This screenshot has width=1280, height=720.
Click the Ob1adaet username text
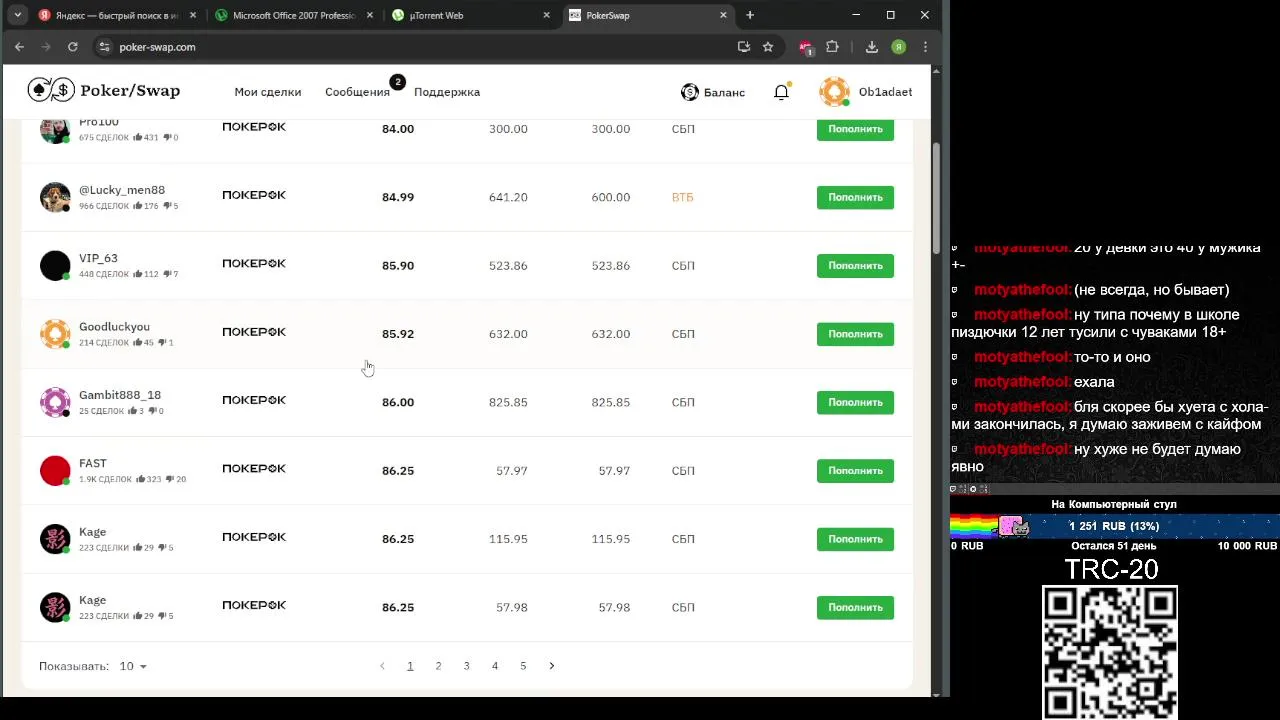pos(885,92)
